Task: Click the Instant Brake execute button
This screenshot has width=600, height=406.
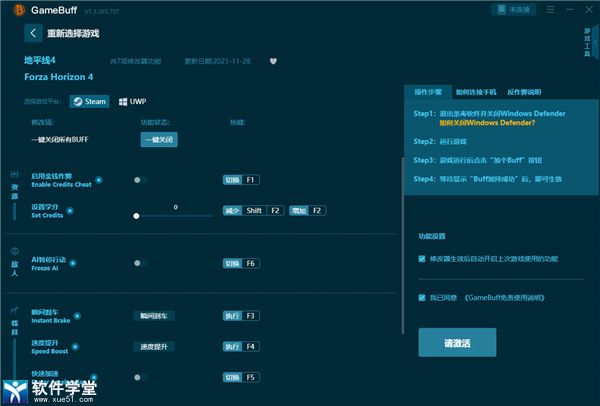Action: (154, 316)
